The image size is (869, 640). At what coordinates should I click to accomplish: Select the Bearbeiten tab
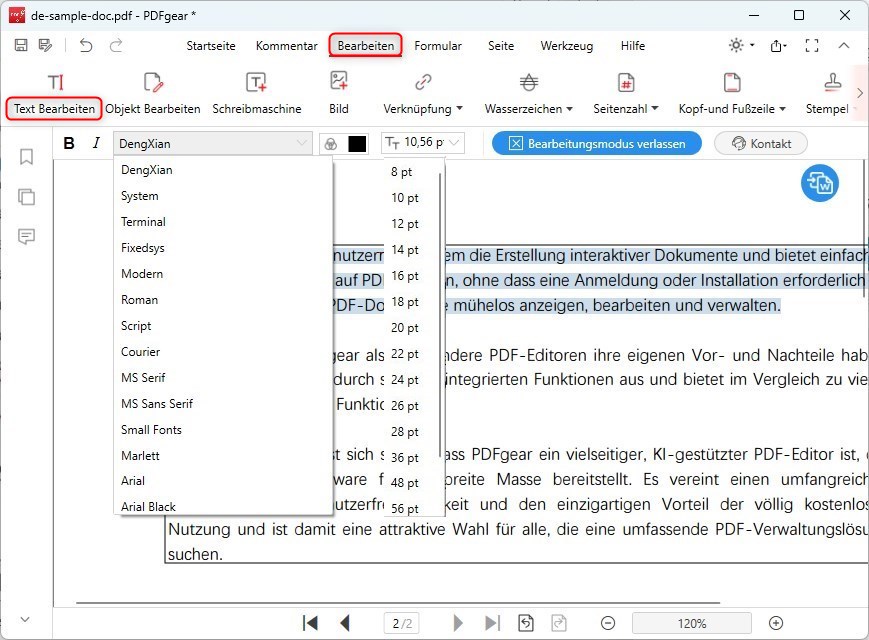pos(366,45)
